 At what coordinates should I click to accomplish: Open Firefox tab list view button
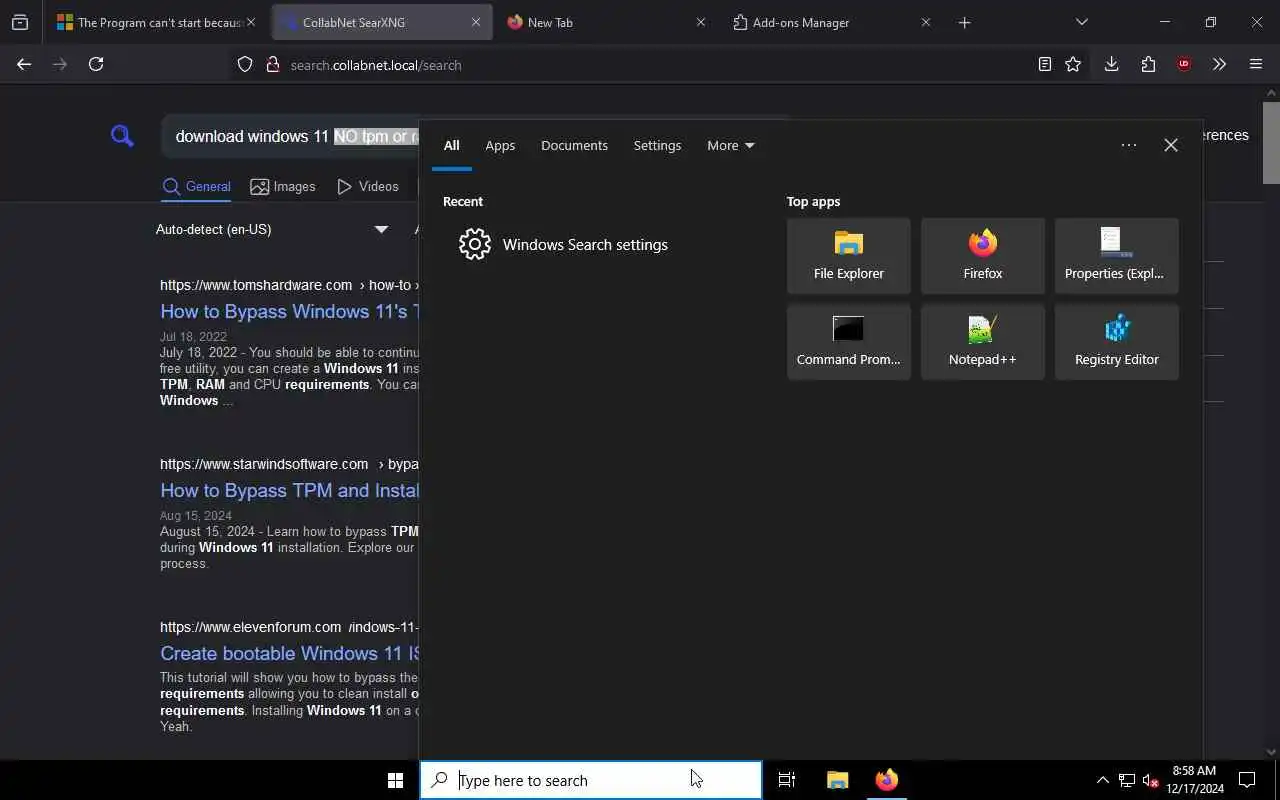click(20, 22)
